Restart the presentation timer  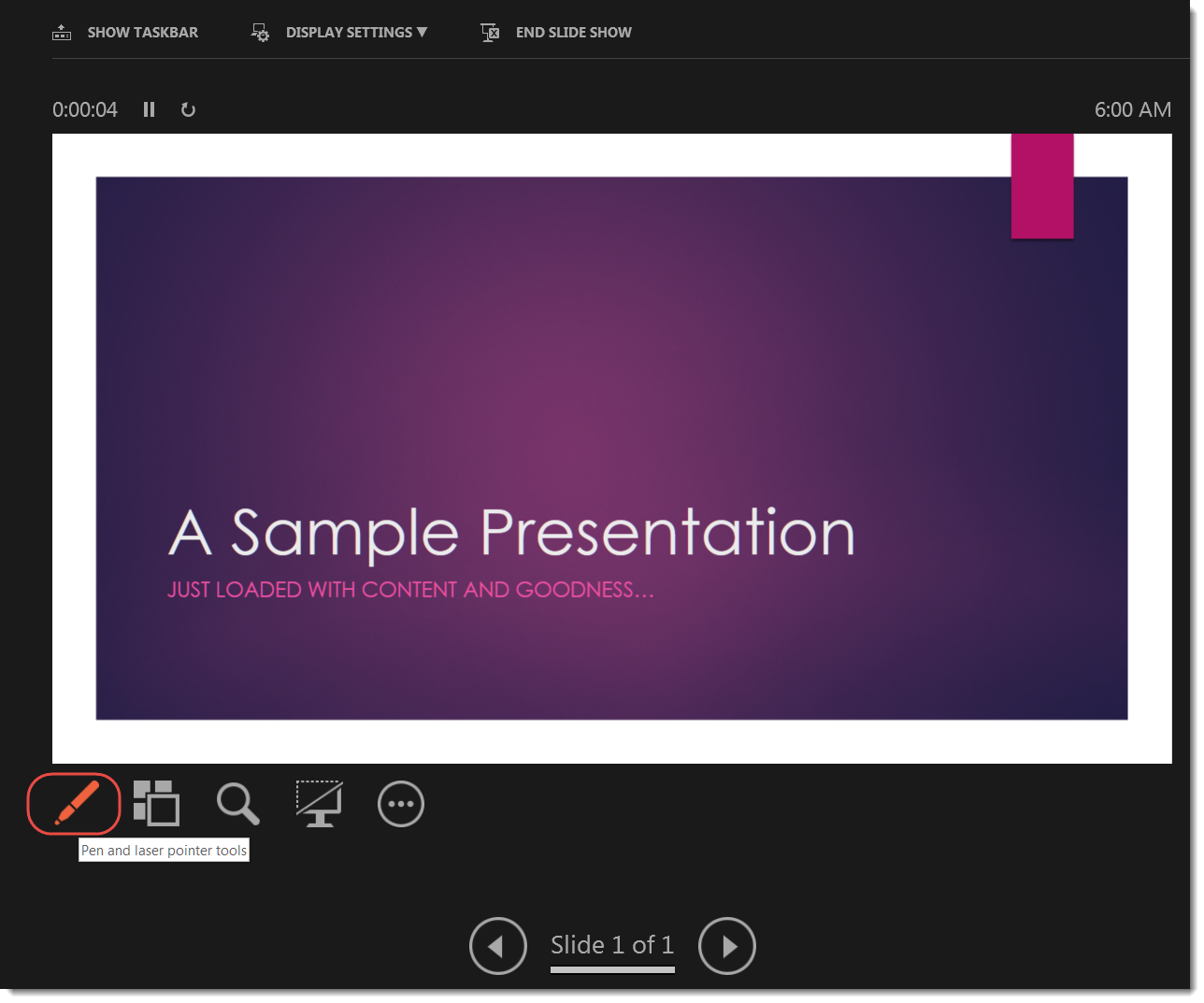pyautogui.click(x=187, y=109)
